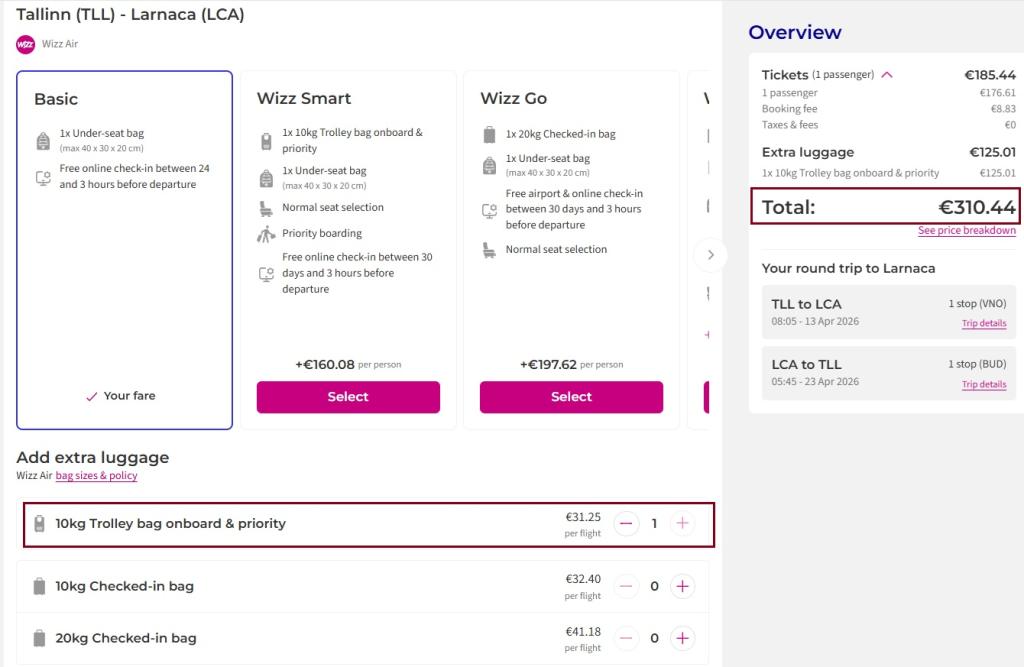Click the under-seat bag icon in Basic fare
The image size is (1024, 667).
(43, 140)
